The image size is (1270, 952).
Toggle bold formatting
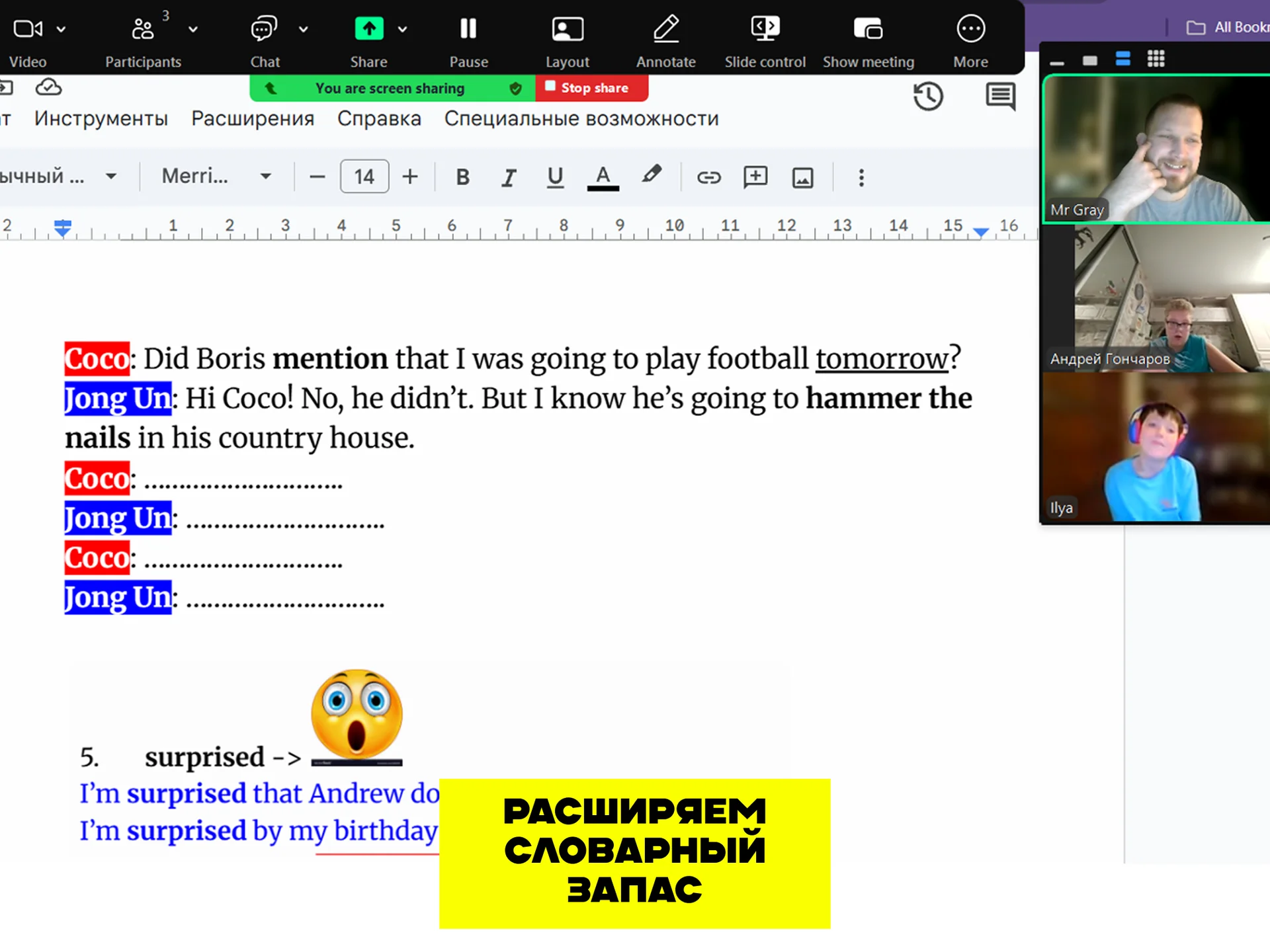(x=463, y=177)
